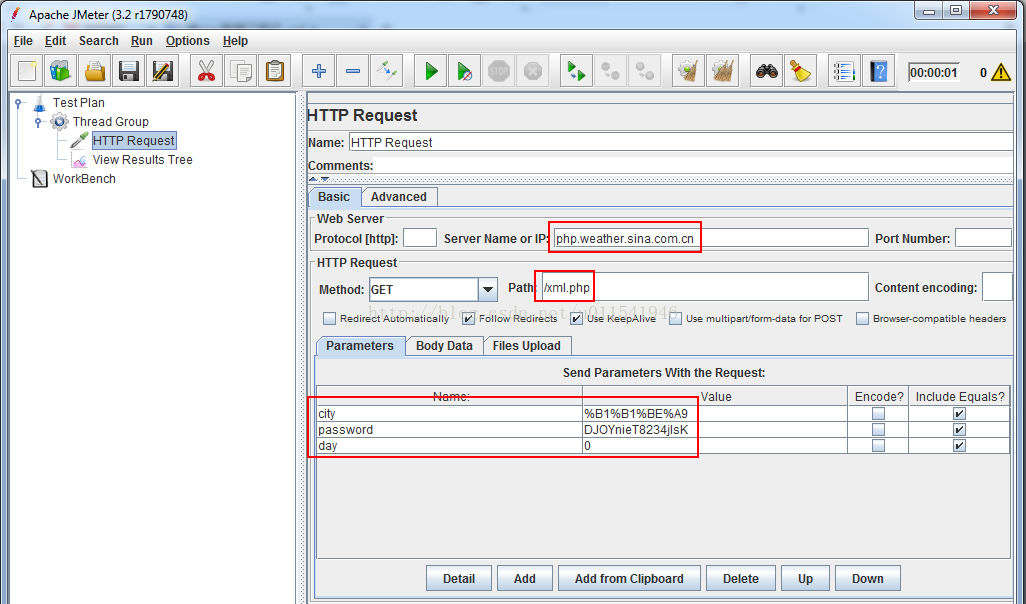The width and height of the screenshot is (1026, 604).
Task: Open the Method GET dropdown
Action: tap(487, 289)
